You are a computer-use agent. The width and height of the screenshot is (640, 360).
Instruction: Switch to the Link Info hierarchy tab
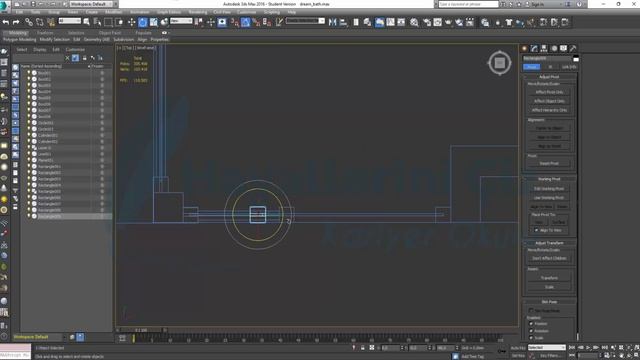pos(569,67)
